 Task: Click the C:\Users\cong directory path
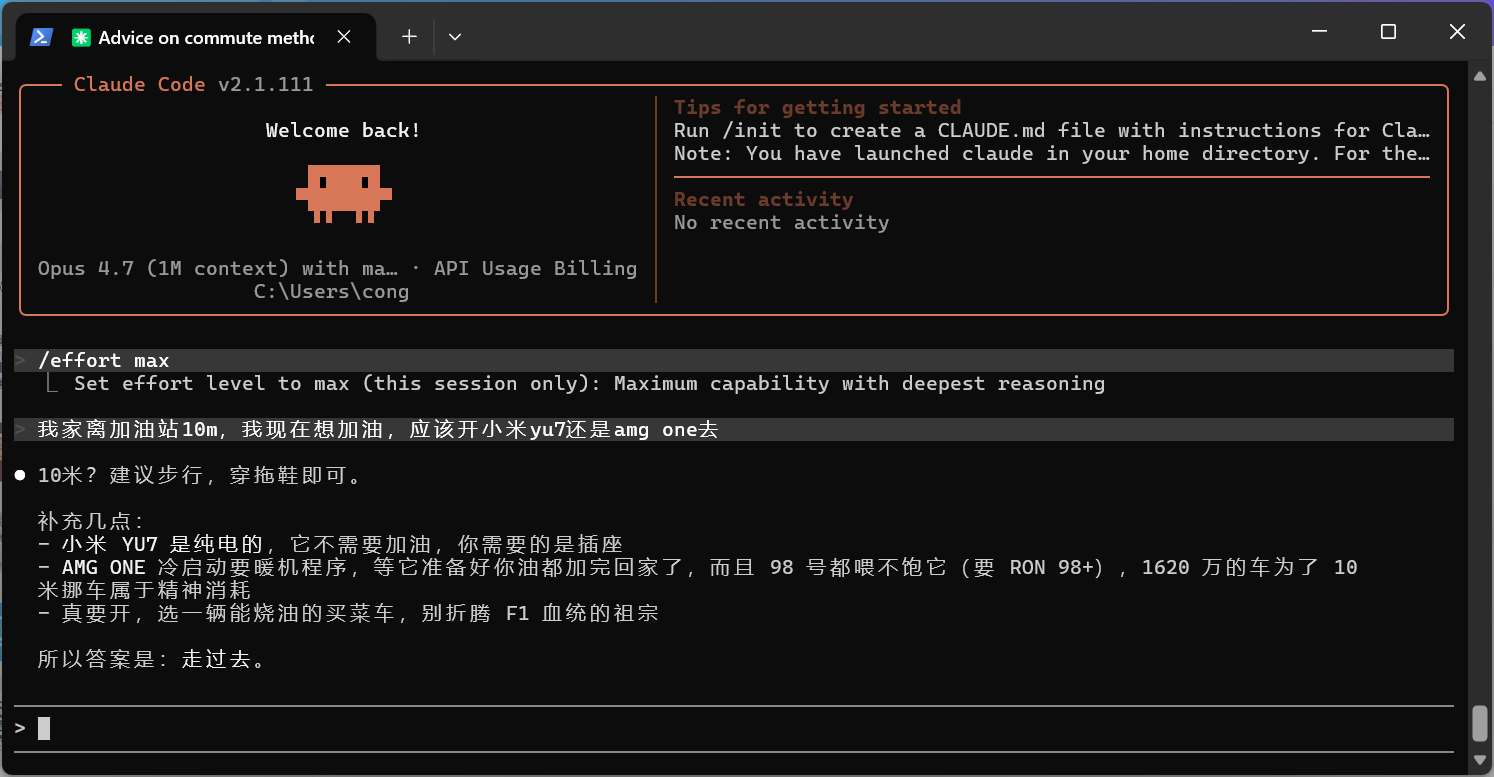(x=331, y=291)
